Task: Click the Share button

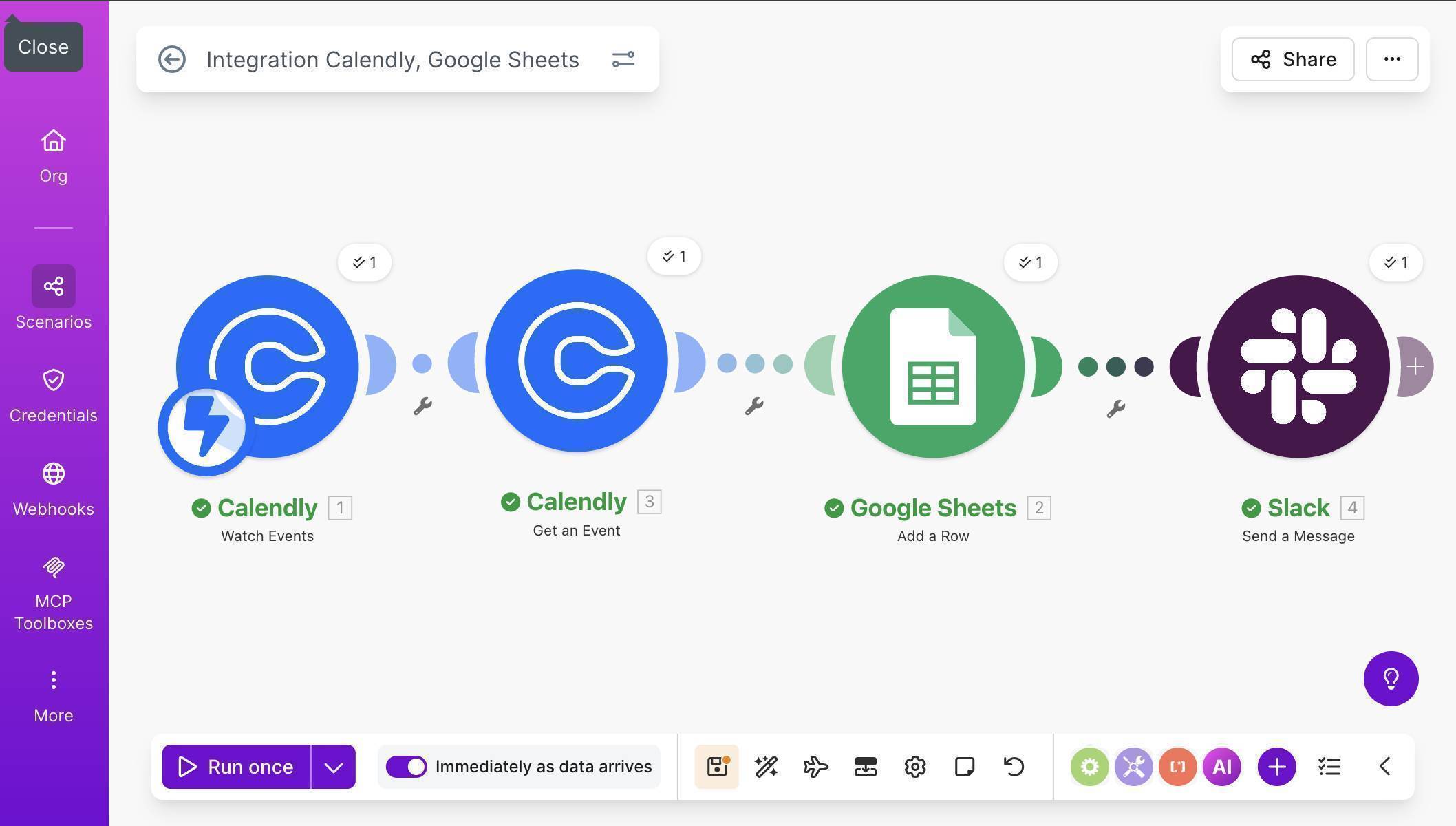Action: click(1292, 59)
